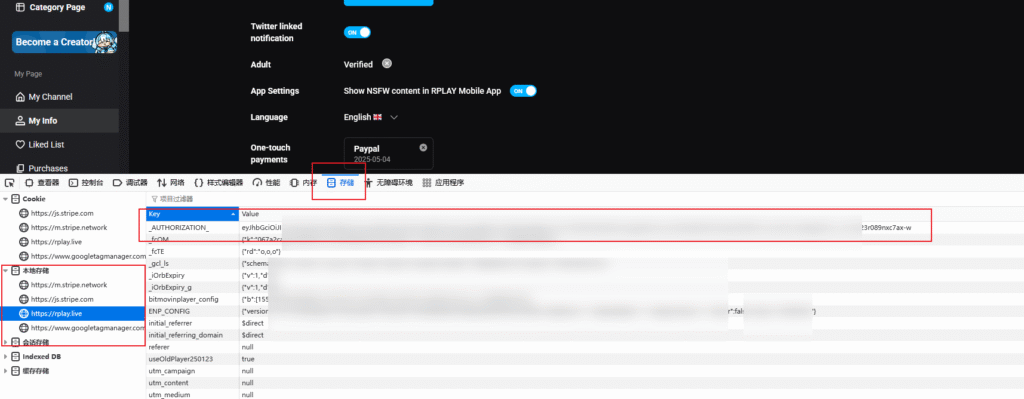1024x399 pixels.
Task: Click the Become a Creator banner
Action: tap(65, 42)
